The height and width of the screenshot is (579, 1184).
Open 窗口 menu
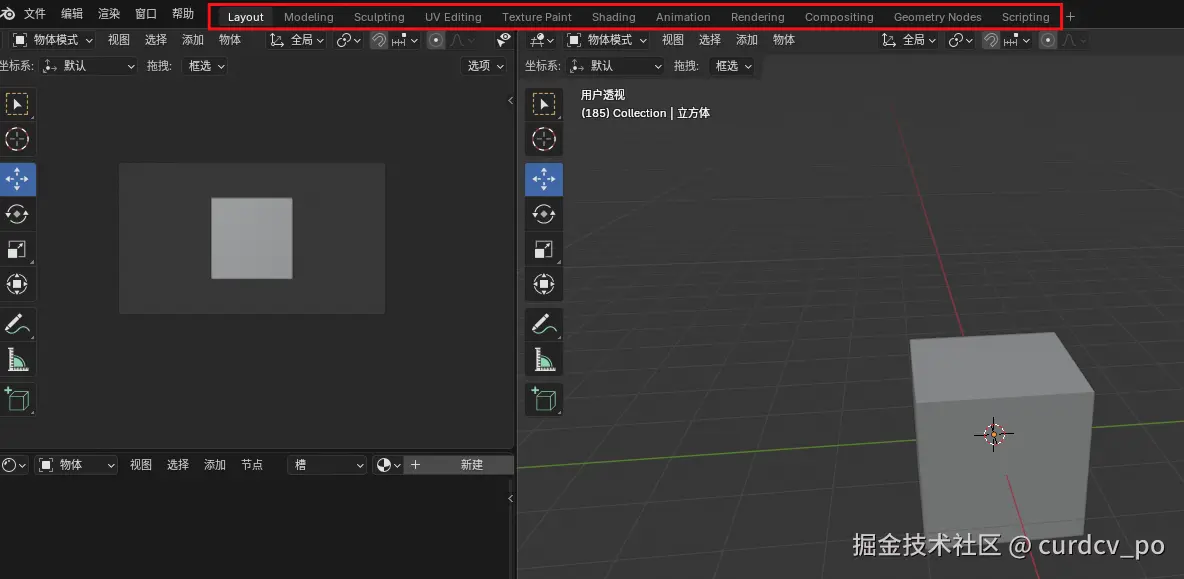click(146, 14)
